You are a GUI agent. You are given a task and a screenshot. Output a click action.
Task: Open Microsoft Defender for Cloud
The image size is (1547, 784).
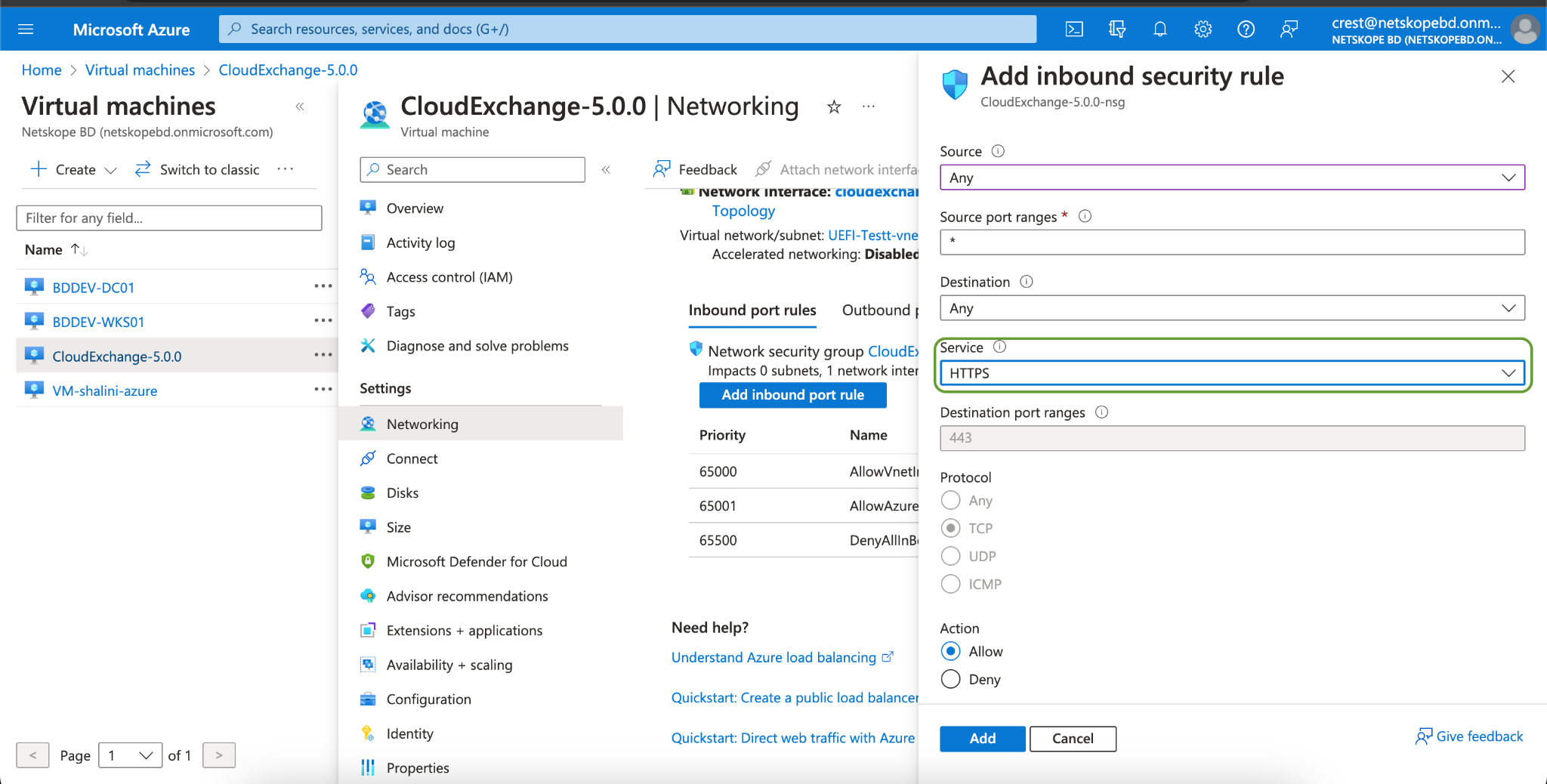(477, 562)
